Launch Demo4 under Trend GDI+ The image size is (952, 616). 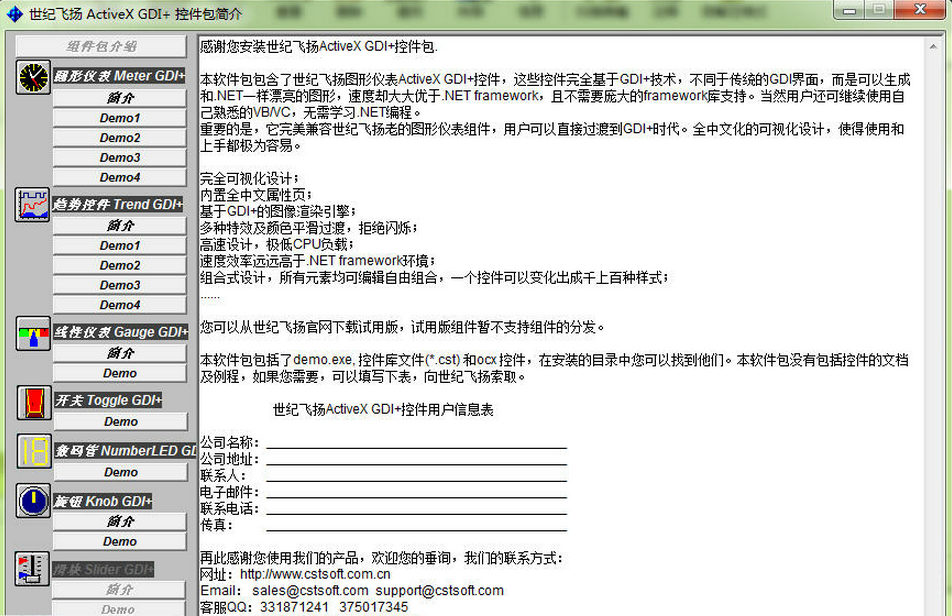(120, 305)
